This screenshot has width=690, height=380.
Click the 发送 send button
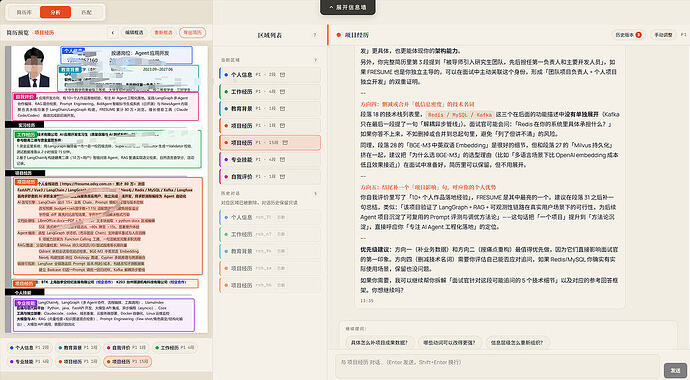[675, 370]
